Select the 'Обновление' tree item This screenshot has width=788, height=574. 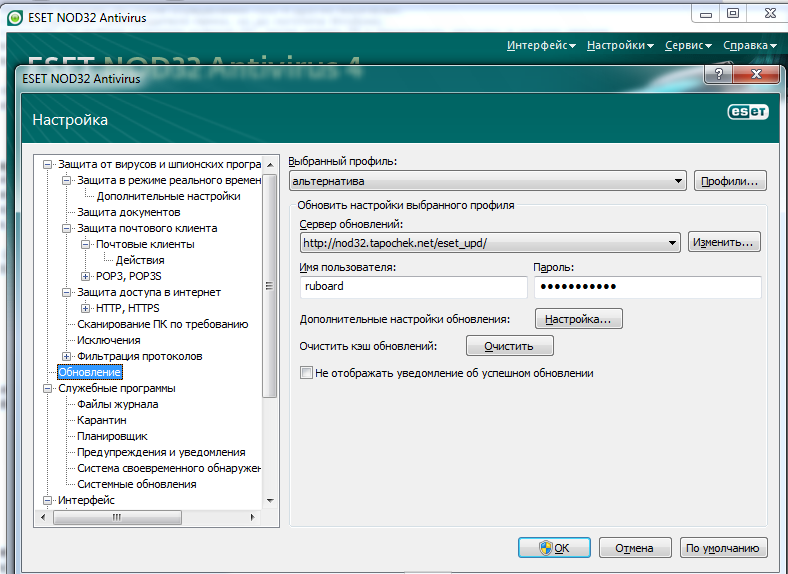(x=90, y=372)
